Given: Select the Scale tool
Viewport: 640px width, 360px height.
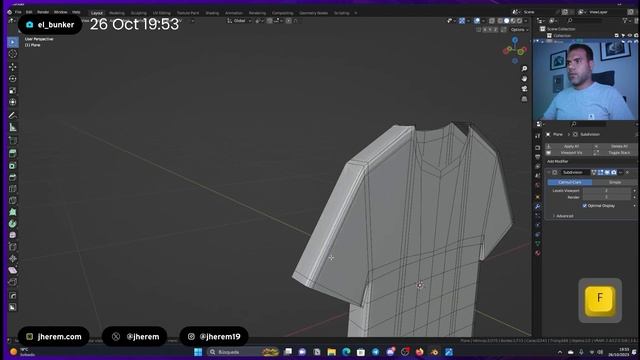Looking at the screenshot, I should [13, 90].
